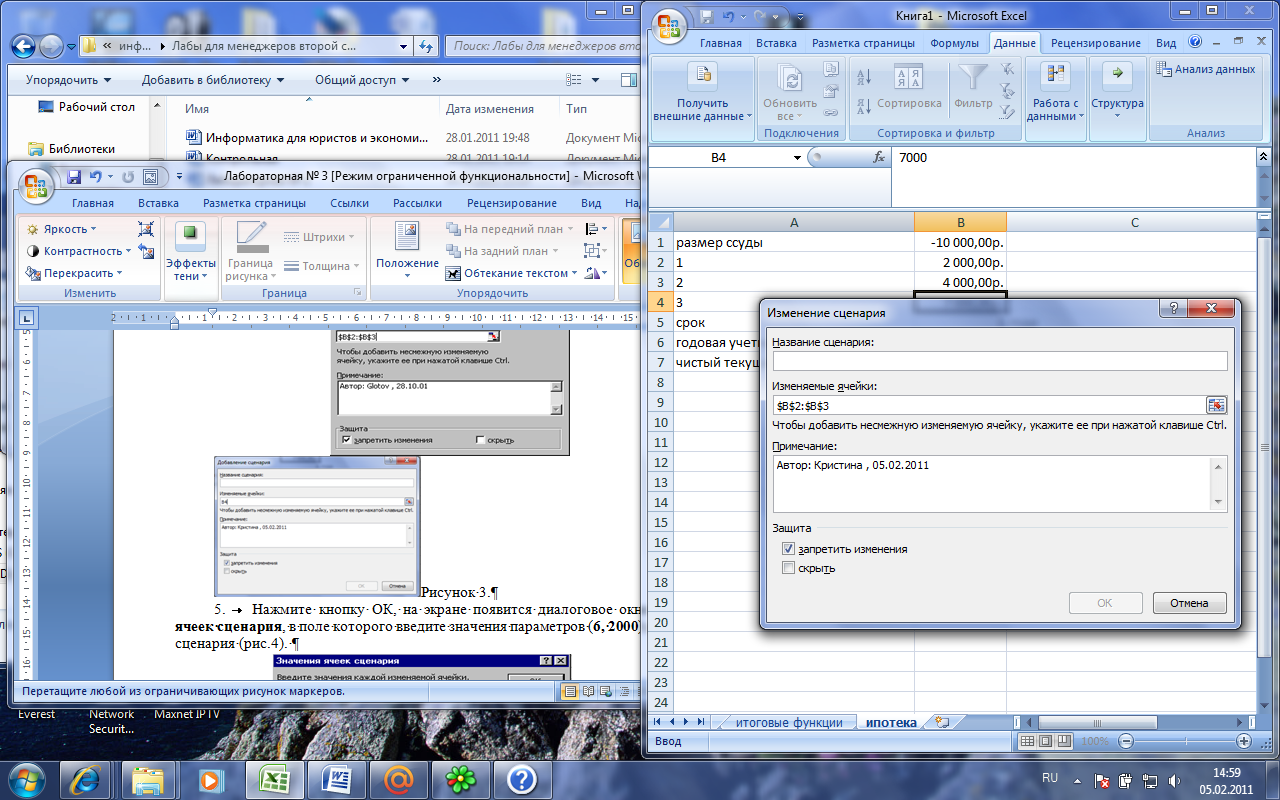Open Вставка tab in Word ribbon

pyautogui.click(x=159, y=203)
